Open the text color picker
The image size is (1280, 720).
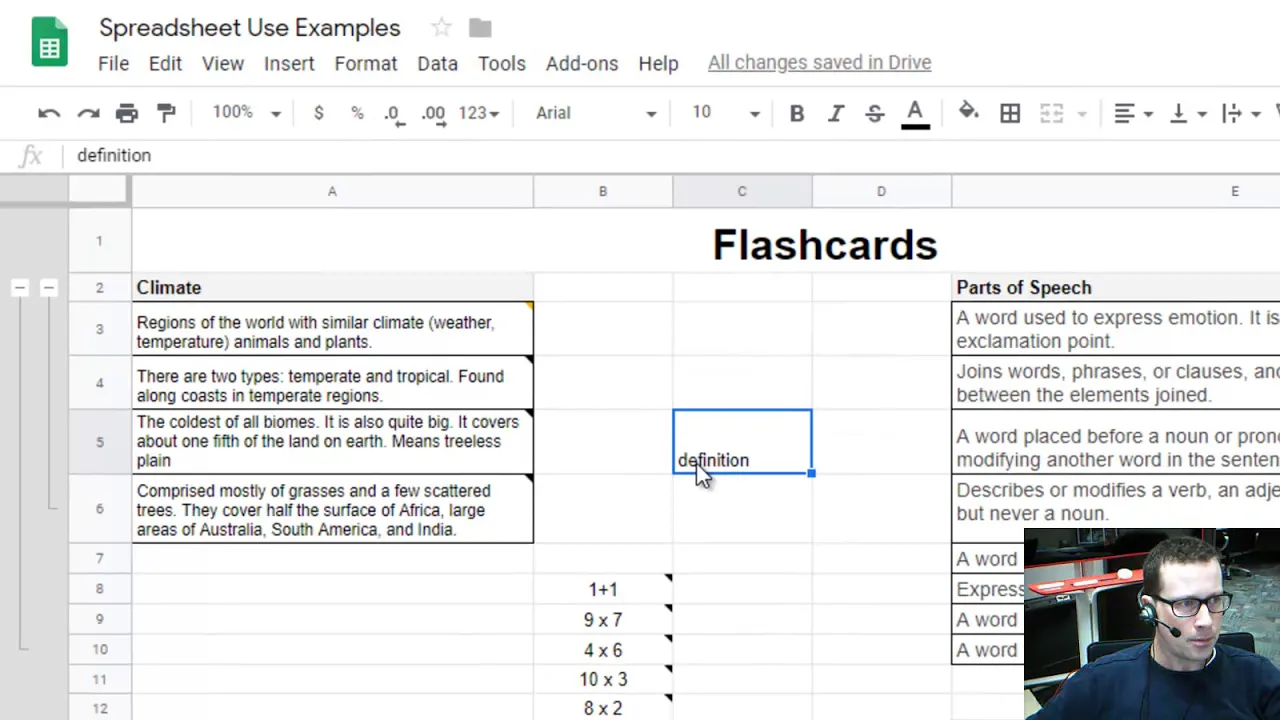coord(915,114)
